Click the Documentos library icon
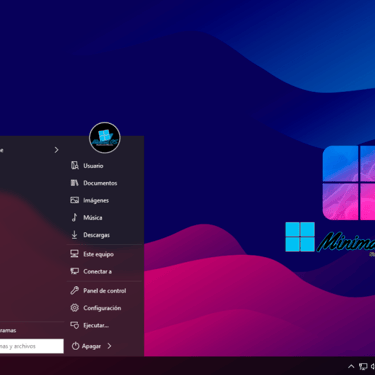 click(75, 183)
